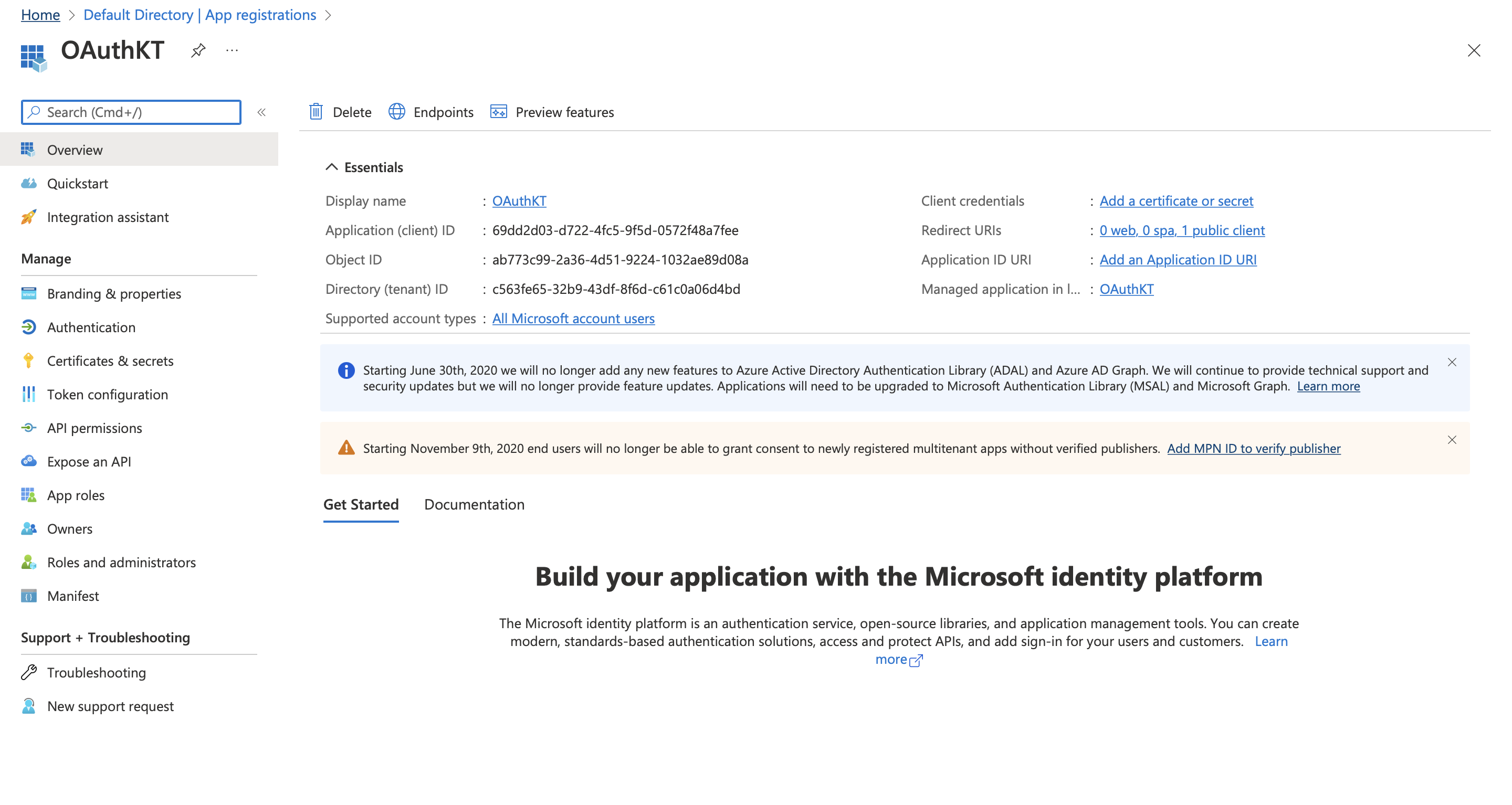Click Preview features in the command bar
Image resolution: width=1512 pixels, height=805 pixels.
552,111
